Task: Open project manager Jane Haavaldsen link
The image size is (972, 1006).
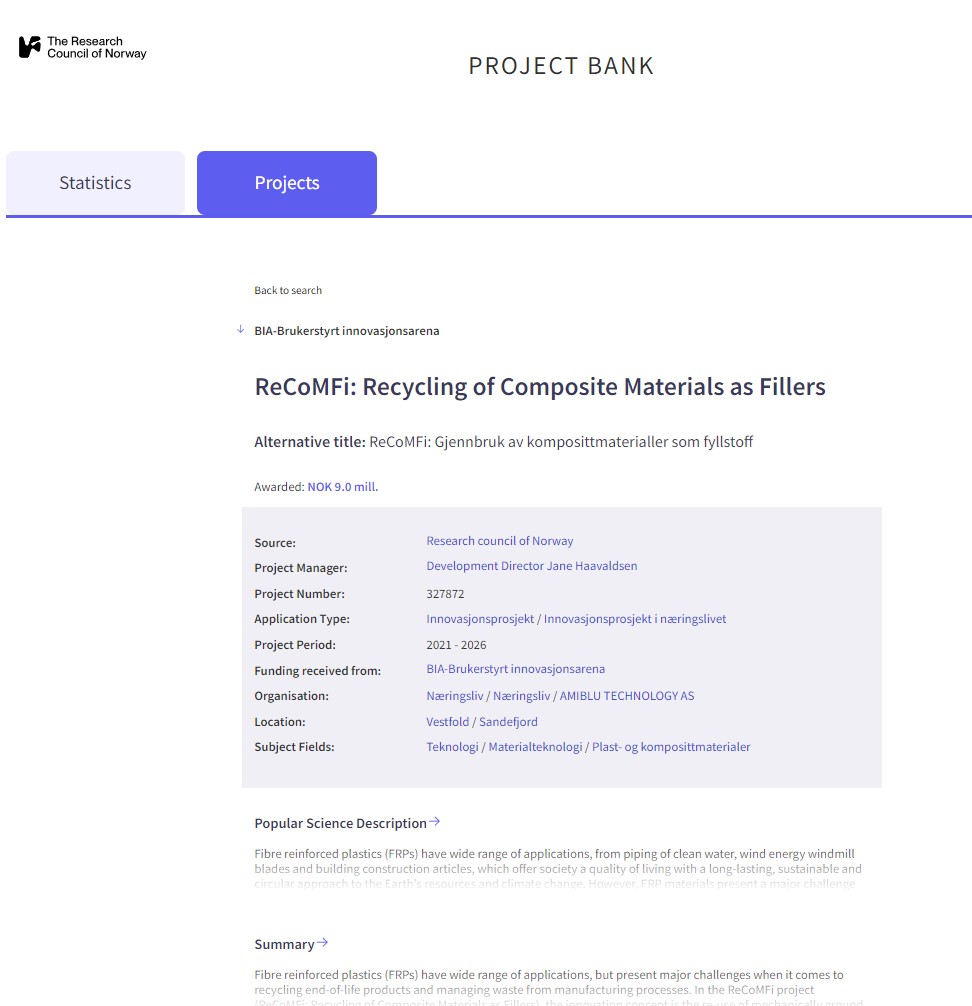Action: [x=532, y=566]
